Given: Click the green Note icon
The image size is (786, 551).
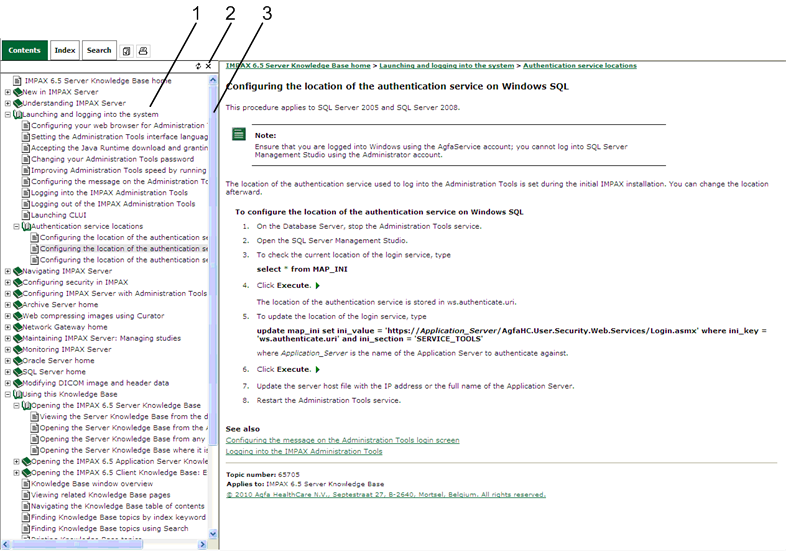Looking at the screenshot, I should tap(239, 134).
